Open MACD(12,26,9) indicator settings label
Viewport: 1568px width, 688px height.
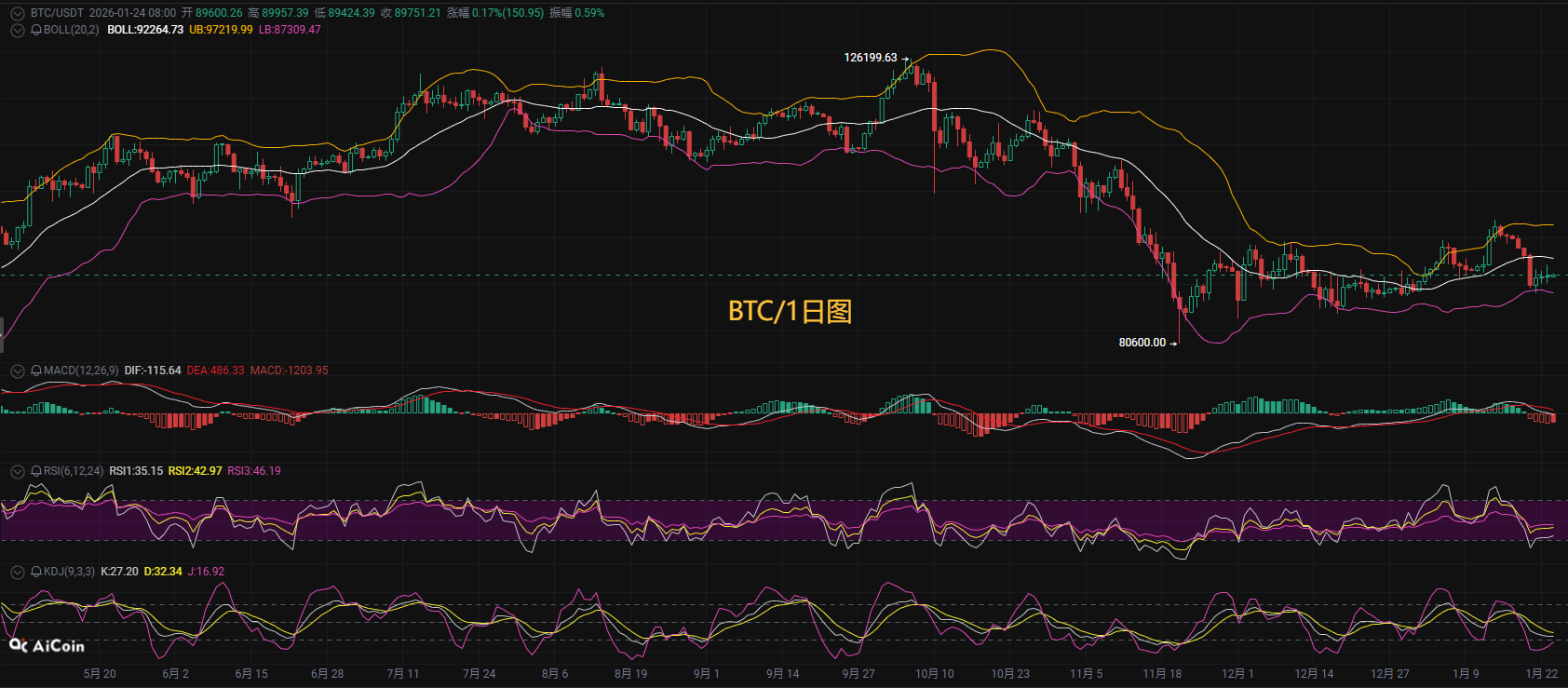coord(81,371)
